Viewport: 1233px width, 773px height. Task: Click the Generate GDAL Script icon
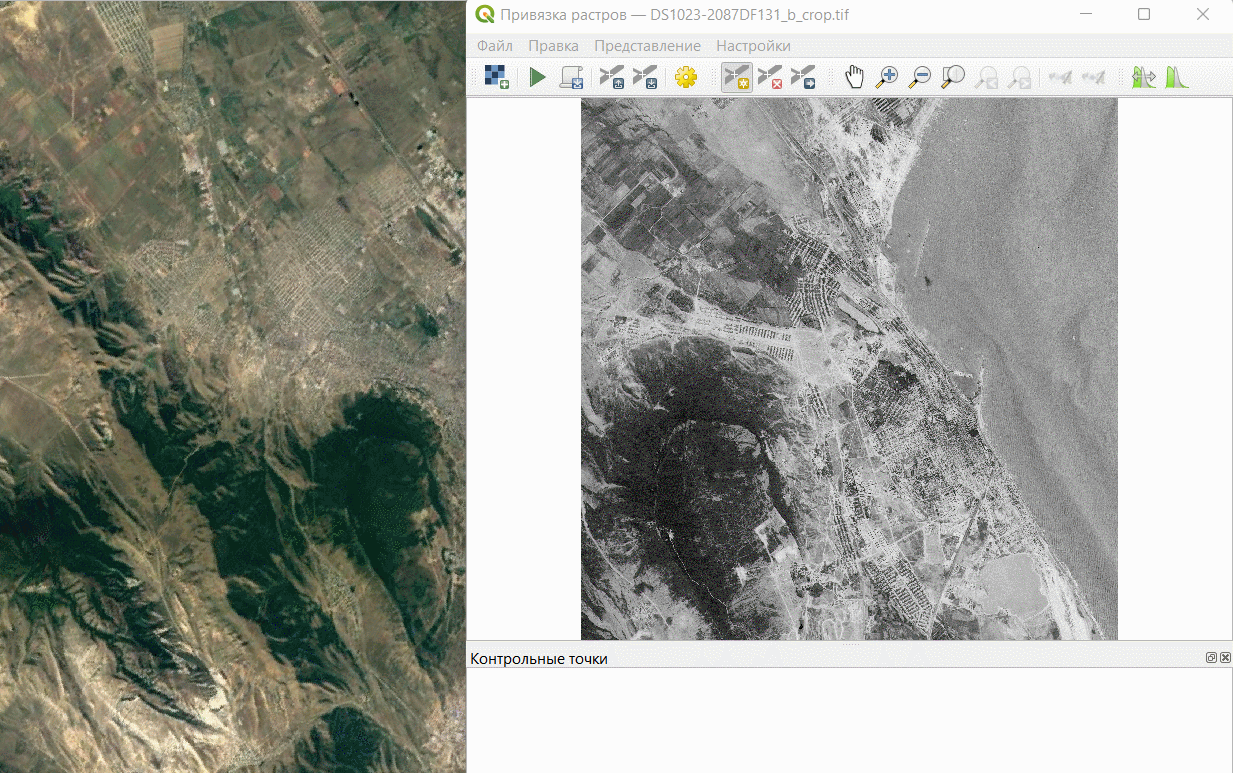tap(571, 77)
